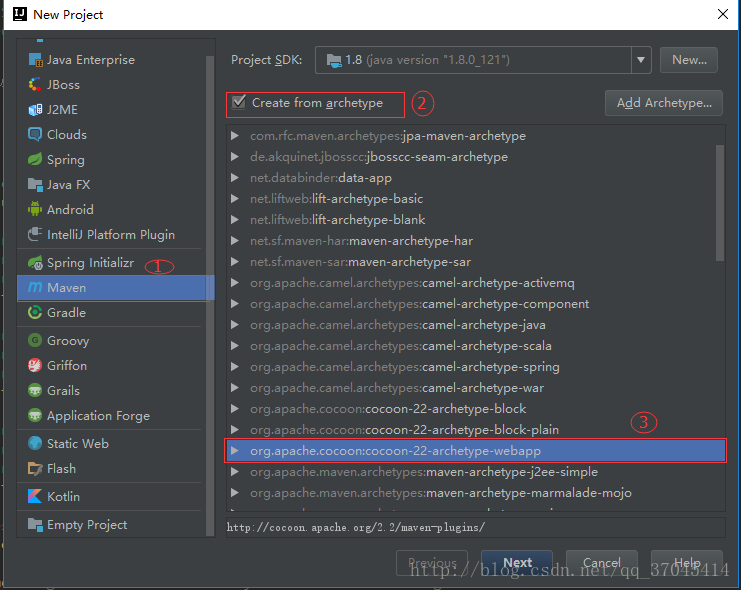Select the Gradle project type

coord(112,312)
